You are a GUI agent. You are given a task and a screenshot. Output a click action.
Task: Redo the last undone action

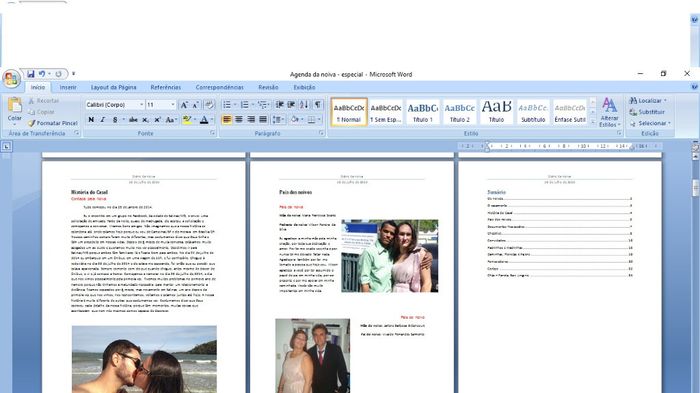point(58,74)
